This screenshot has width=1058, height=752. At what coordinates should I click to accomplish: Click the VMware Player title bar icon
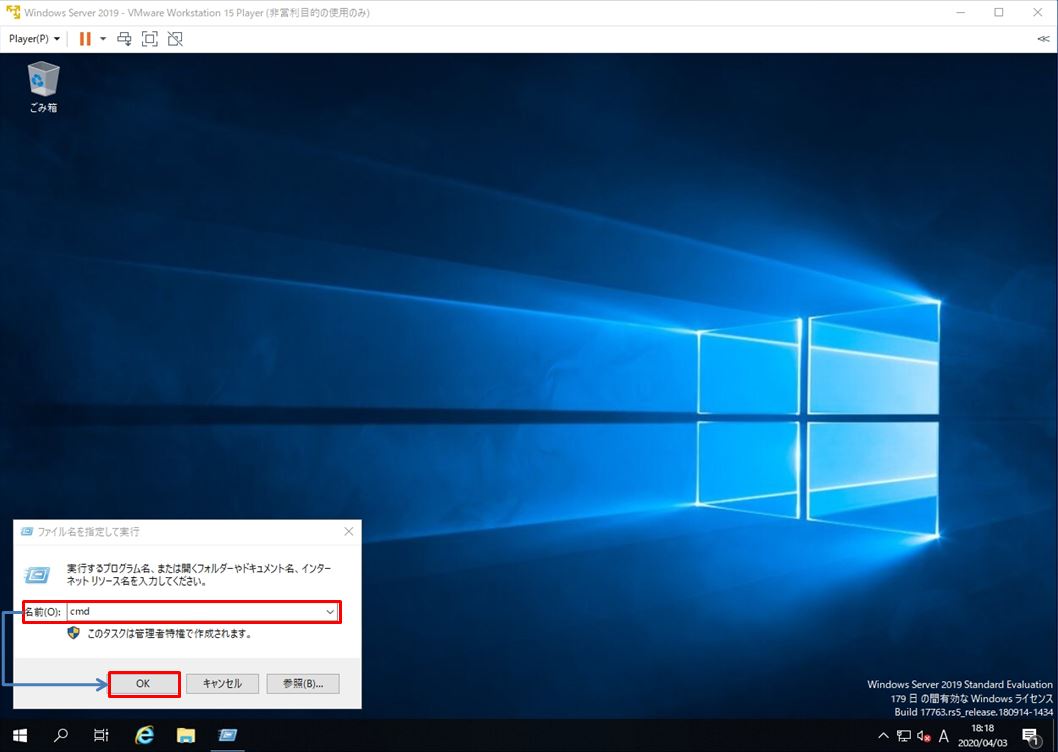click(x=13, y=12)
